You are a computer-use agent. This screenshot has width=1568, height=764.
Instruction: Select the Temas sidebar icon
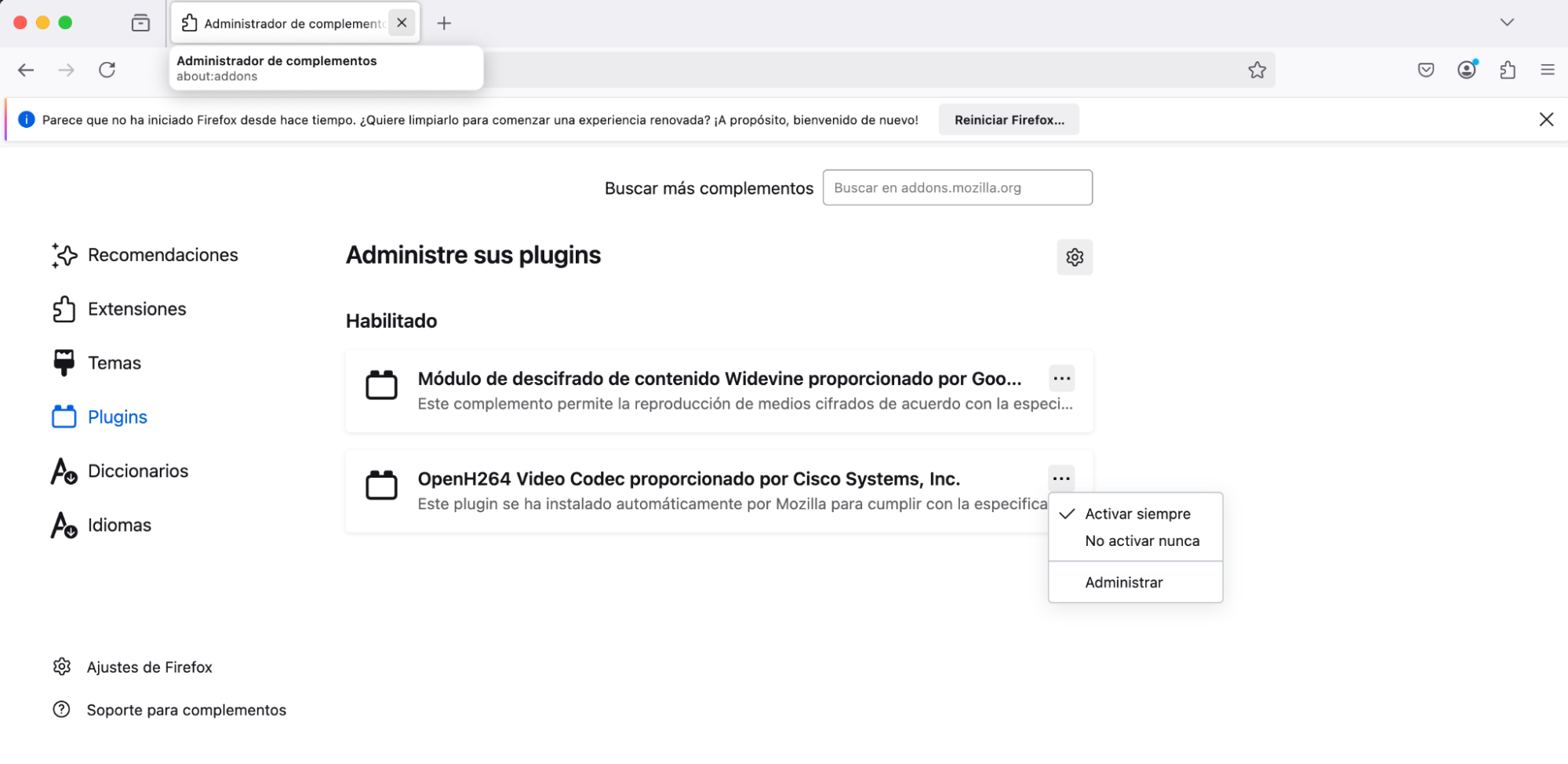pos(115,362)
